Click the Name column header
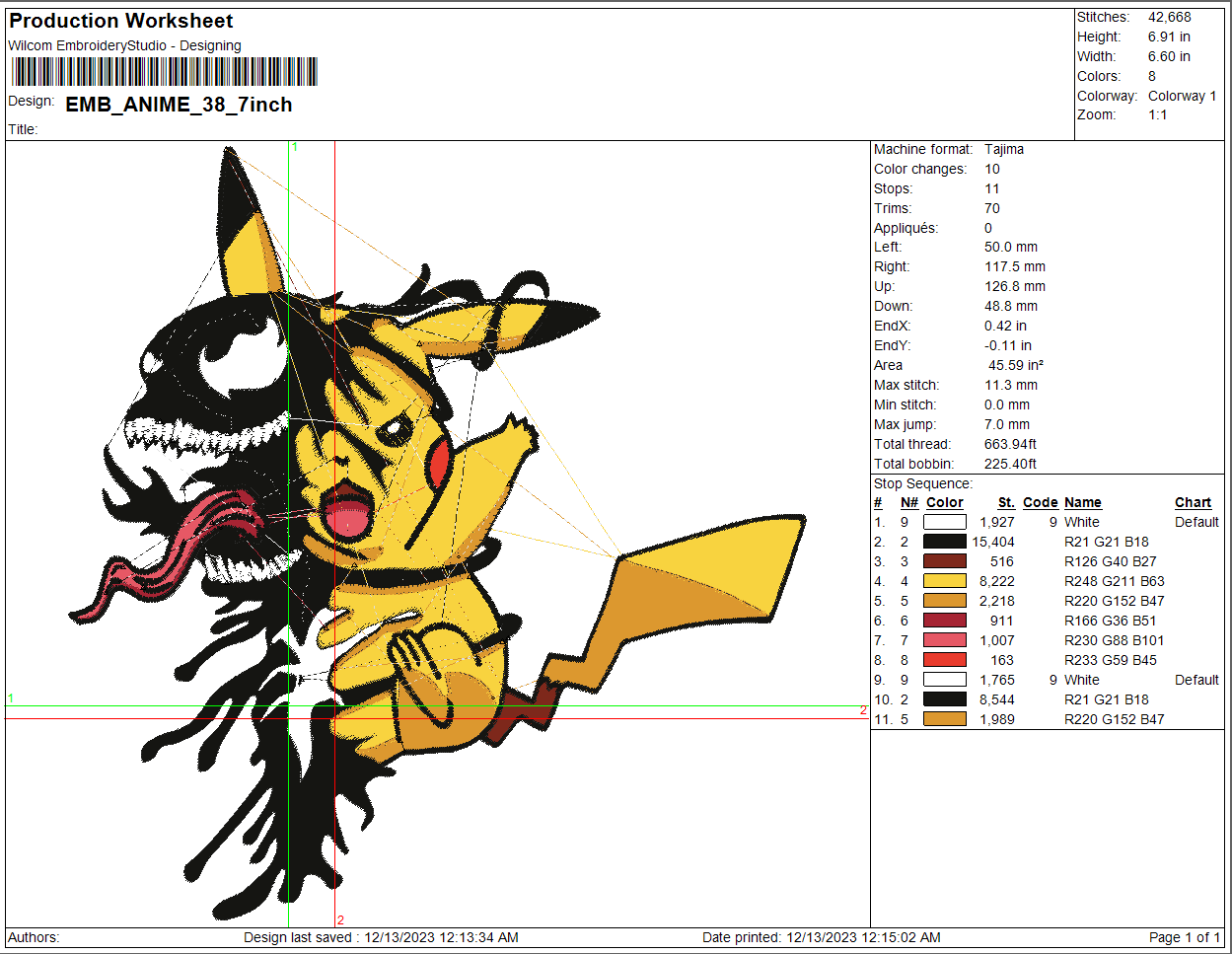The width and height of the screenshot is (1232, 954). click(x=1082, y=502)
